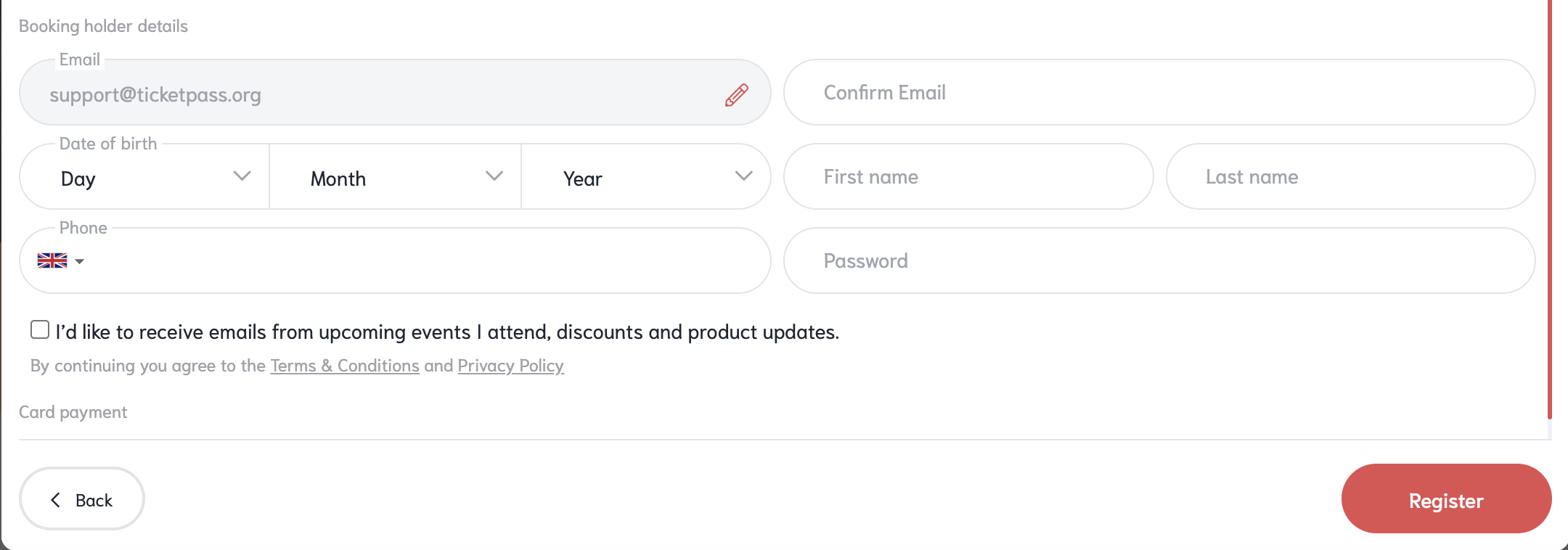Focus the Confirm Email field

click(x=1159, y=92)
